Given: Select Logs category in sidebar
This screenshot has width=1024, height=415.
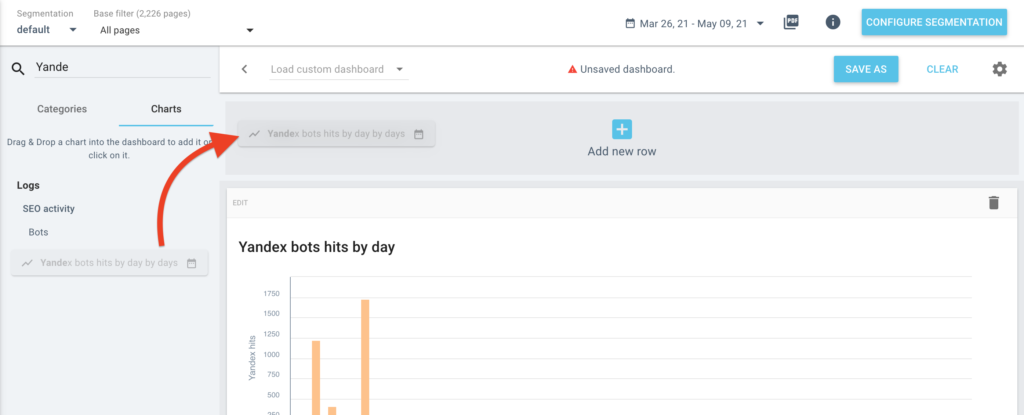Looking at the screenshot, I should (x=28, y=186).
